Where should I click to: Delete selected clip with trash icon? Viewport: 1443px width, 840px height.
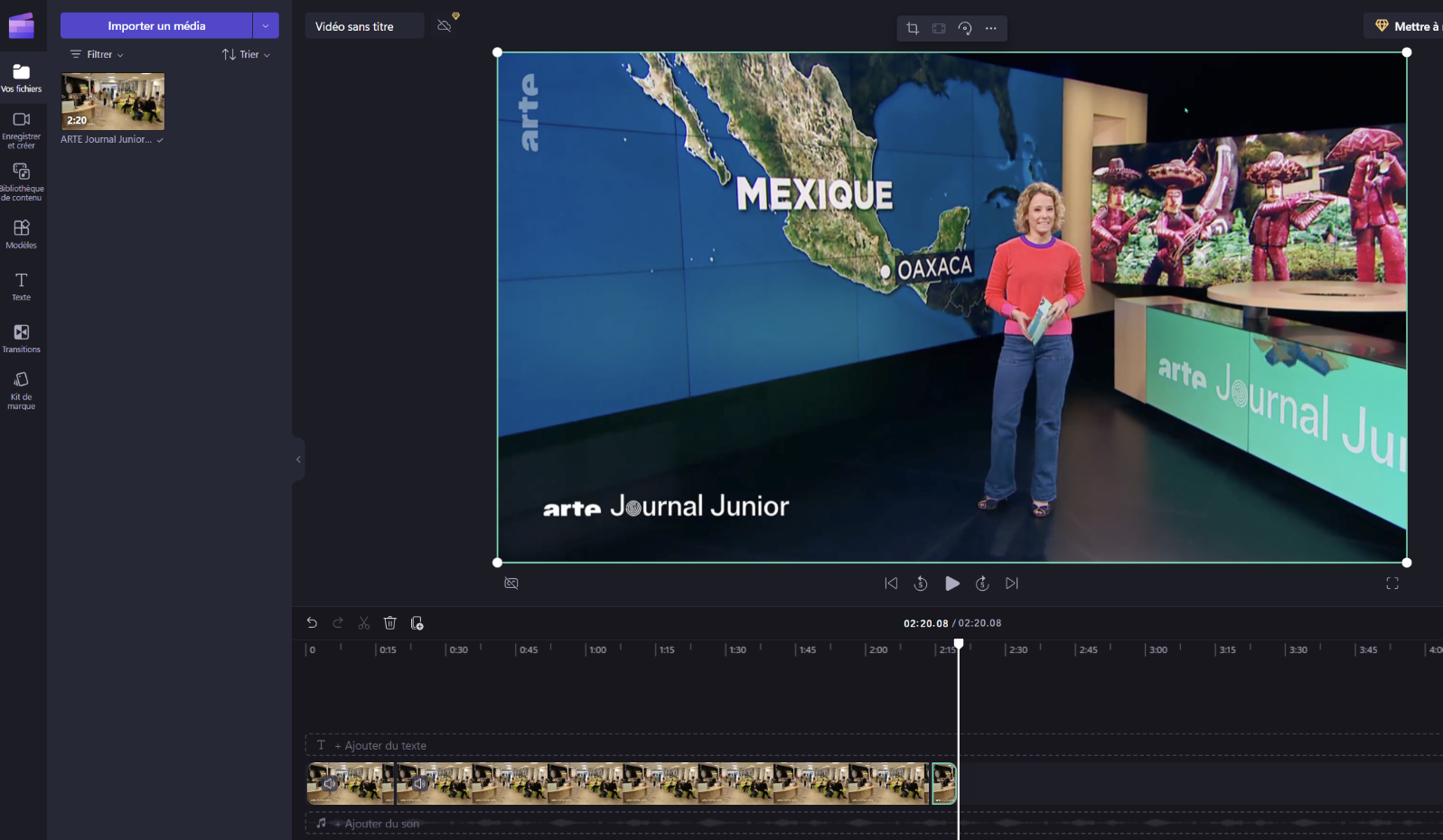pyautogui.click(x=390, y=623)
